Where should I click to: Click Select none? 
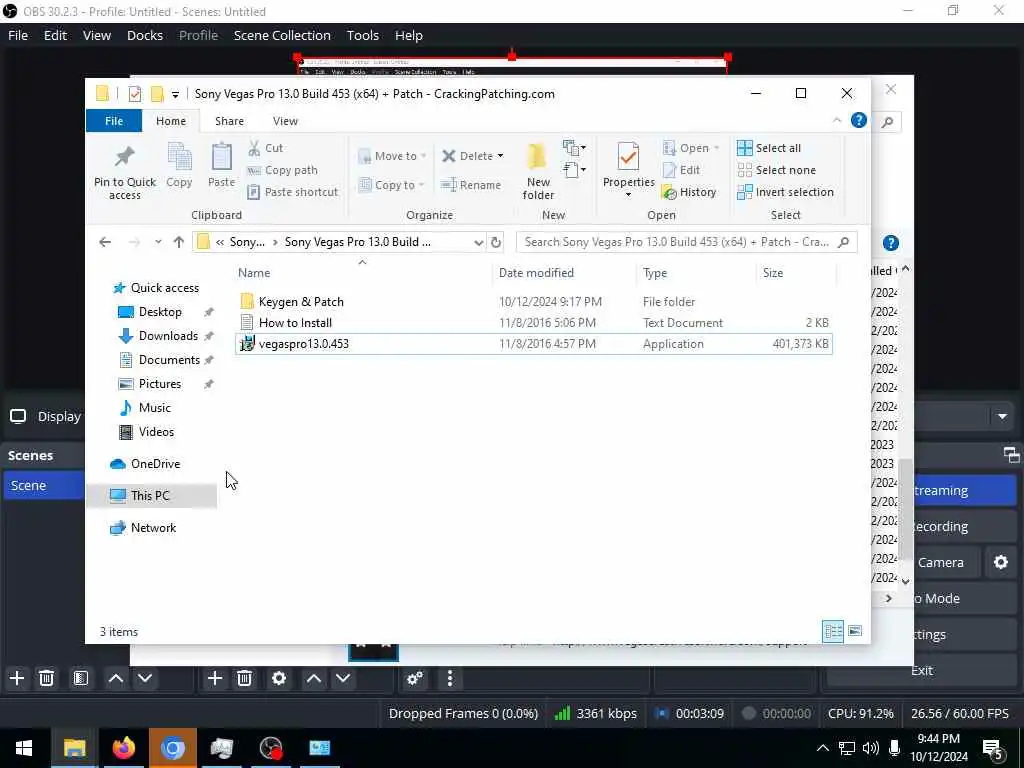click(776, 170)
